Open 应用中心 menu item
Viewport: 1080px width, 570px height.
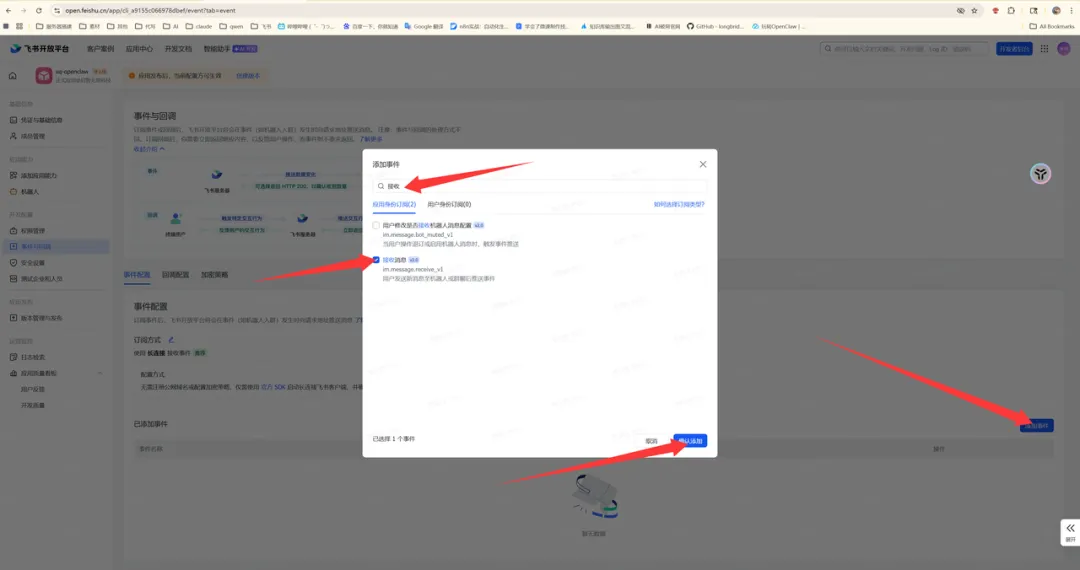(x=139, y=49)
